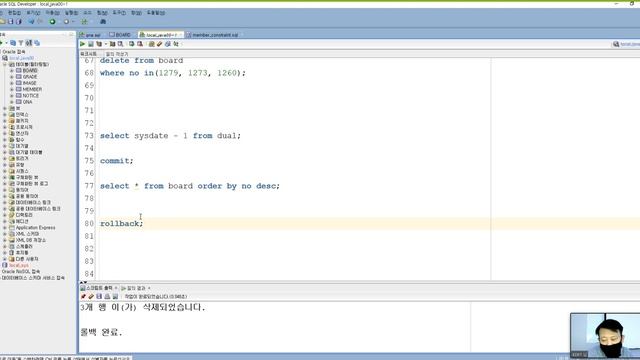The image size is (640, 360).
Task: Click the commit; statement on line 75
Action: [x=117, y=161]
